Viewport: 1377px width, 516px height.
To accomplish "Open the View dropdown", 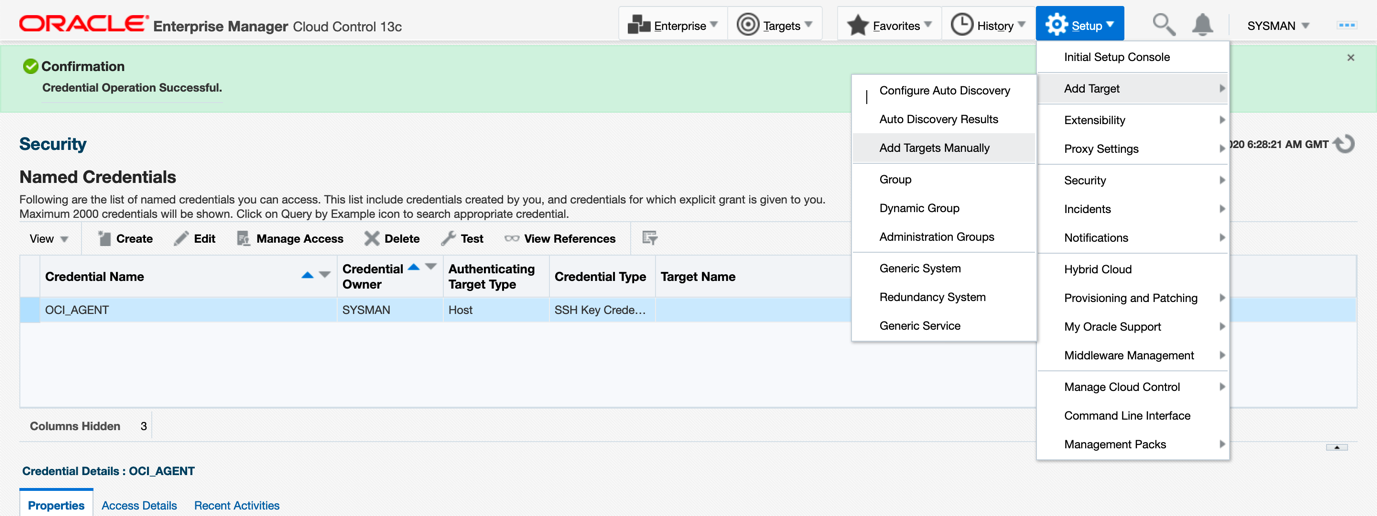I will (49, 239).
